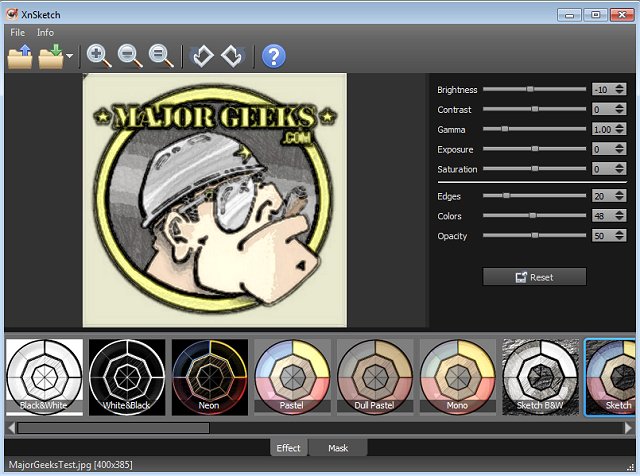Increase Edges with spinner up arrow
Viewport: 640px width, 476px height.
click(620, 193)
